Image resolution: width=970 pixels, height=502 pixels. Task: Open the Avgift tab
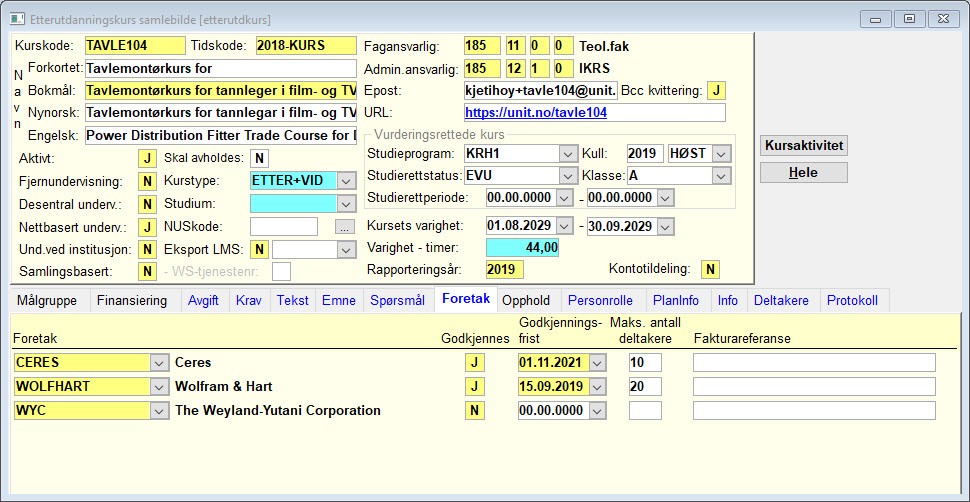[204, 301]
